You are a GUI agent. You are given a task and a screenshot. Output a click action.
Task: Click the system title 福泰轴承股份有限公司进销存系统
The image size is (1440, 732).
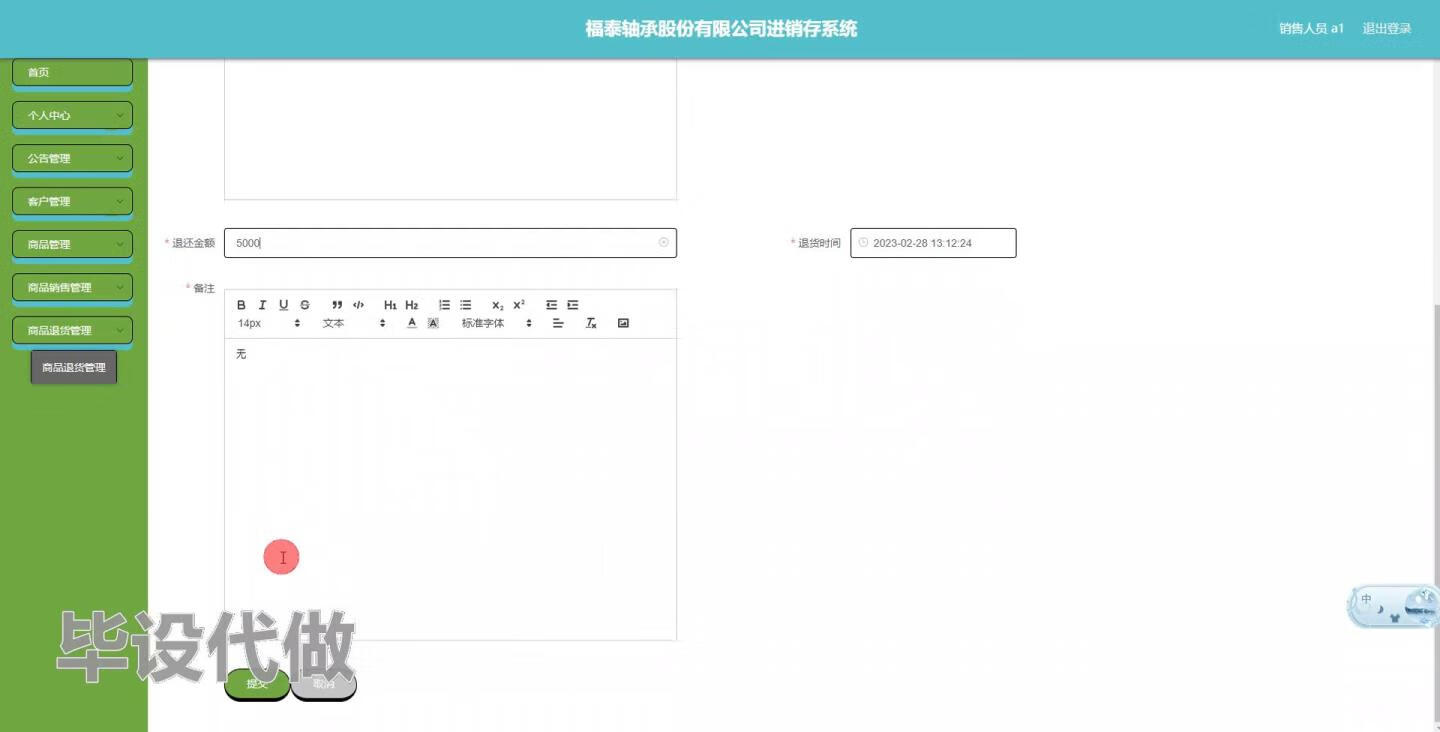pos(721,29)
